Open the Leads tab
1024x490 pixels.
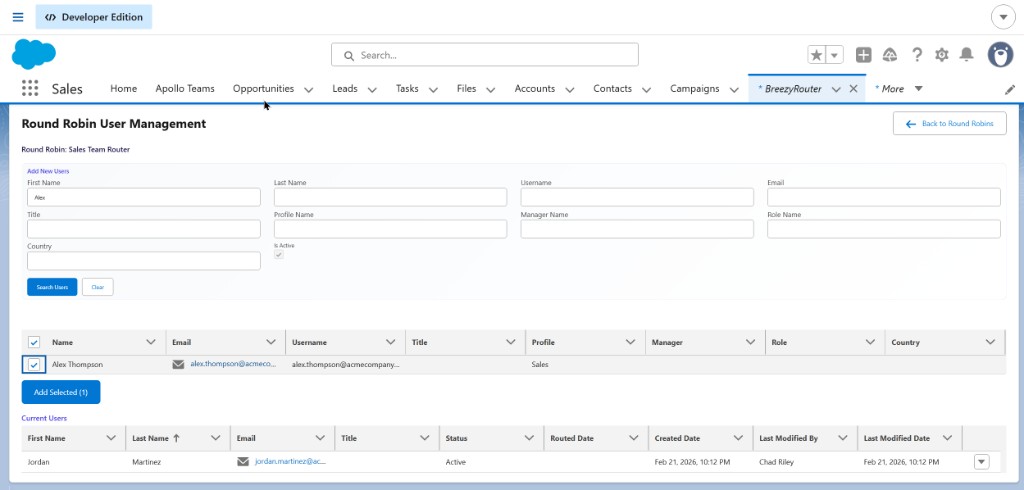click(x=345, y=89)
